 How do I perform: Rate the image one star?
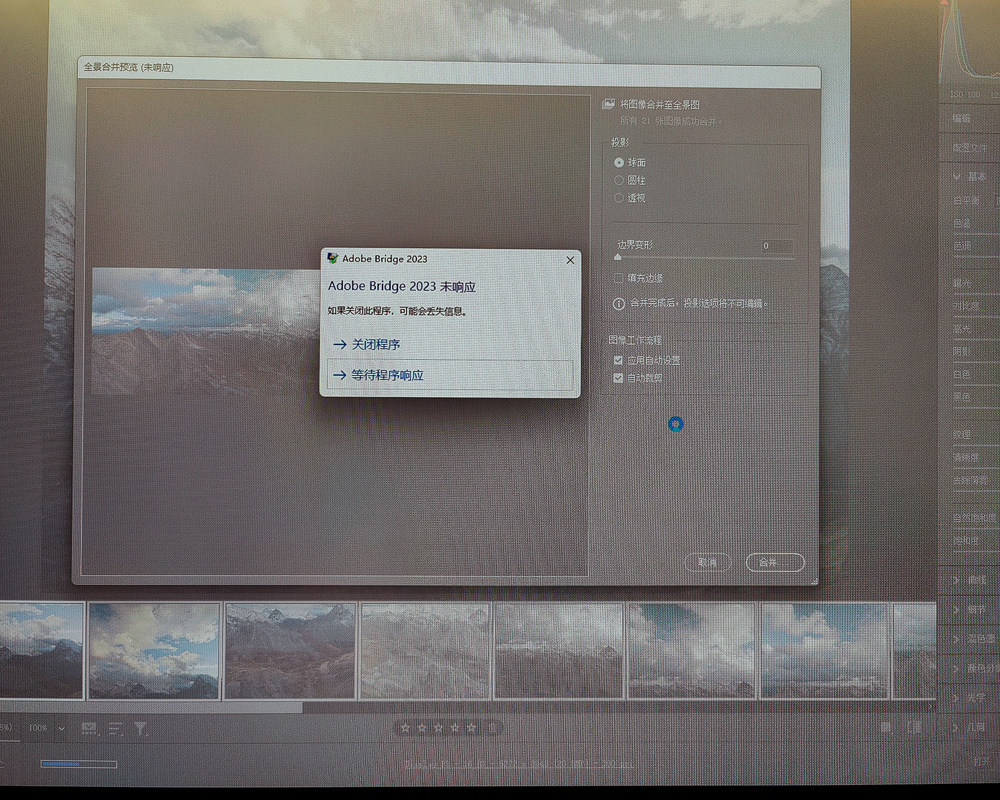click(406, 728)
